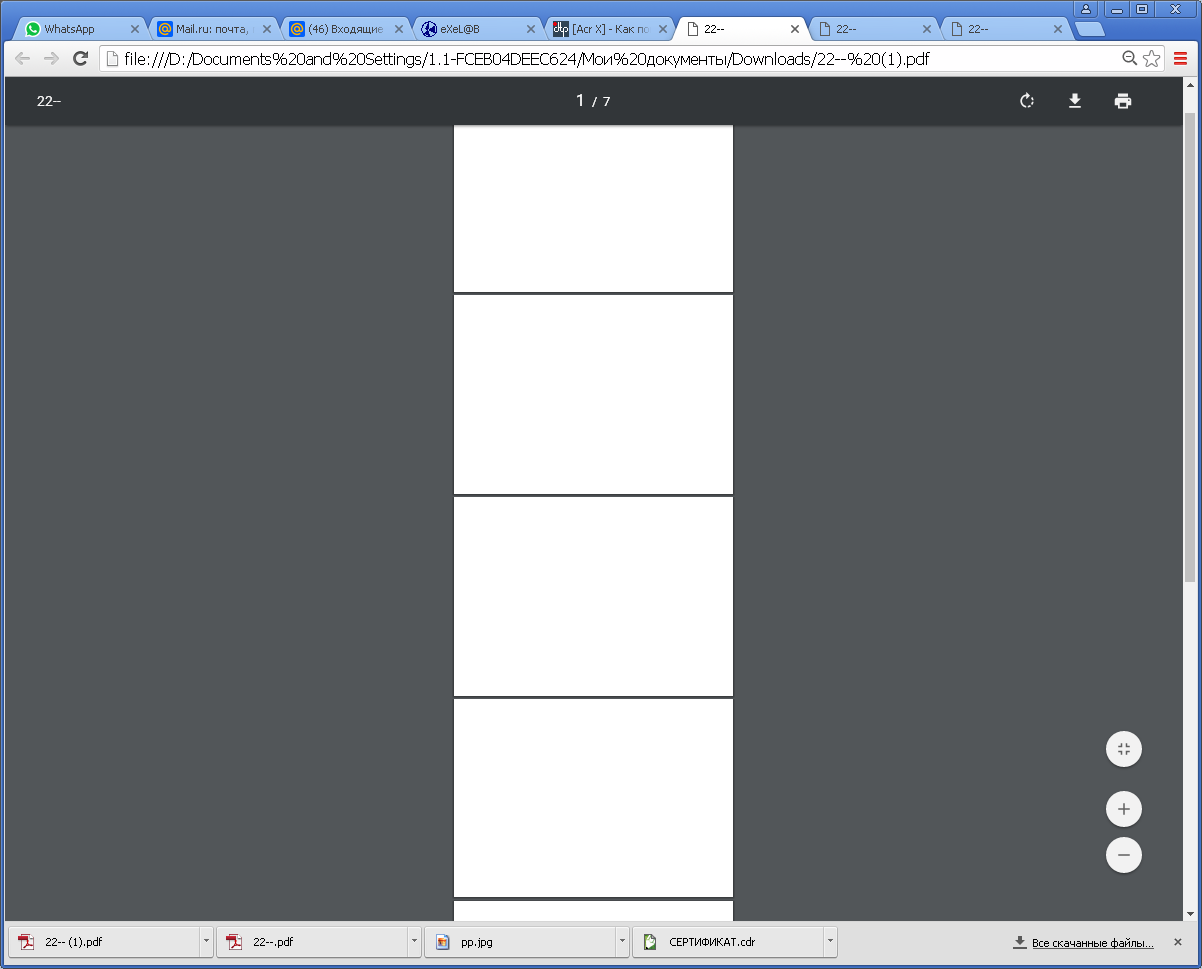Open the Chrome main menu
1202x969 pixels.
pyautogui.click(x=1181, y=59)
